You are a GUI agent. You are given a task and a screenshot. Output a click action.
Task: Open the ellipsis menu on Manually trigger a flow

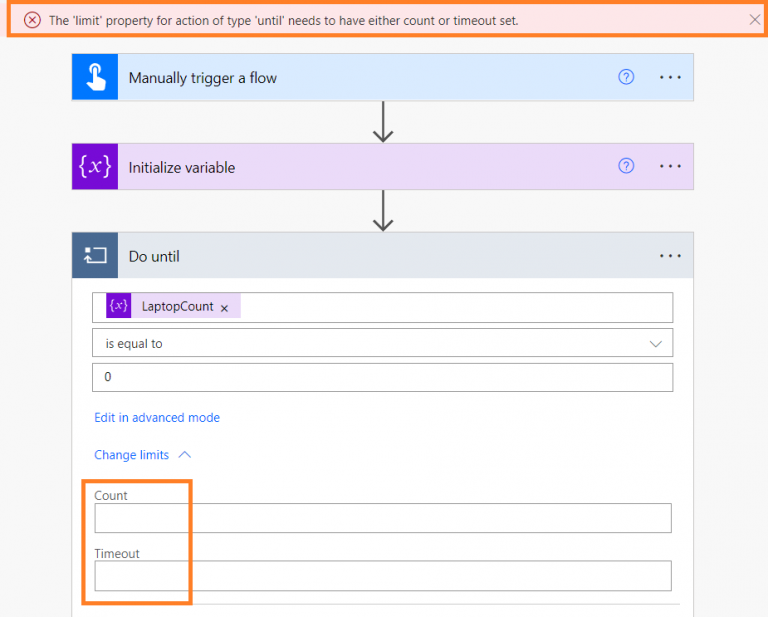pyautogui.click(x=670, y=77)
